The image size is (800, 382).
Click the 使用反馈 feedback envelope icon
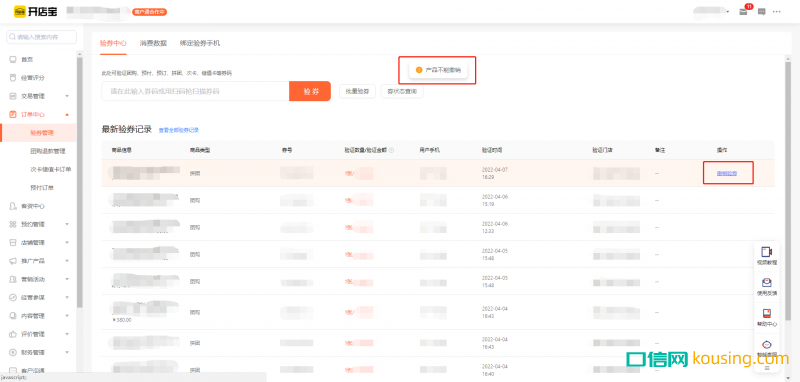767,287
